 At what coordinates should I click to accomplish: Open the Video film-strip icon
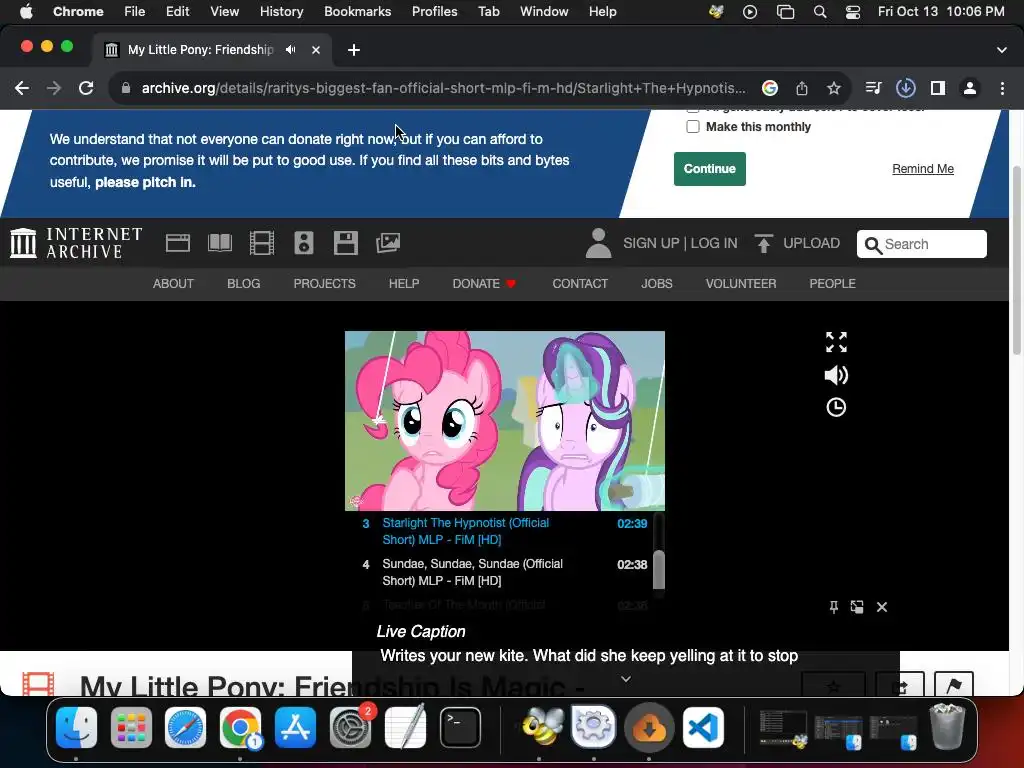262,243
